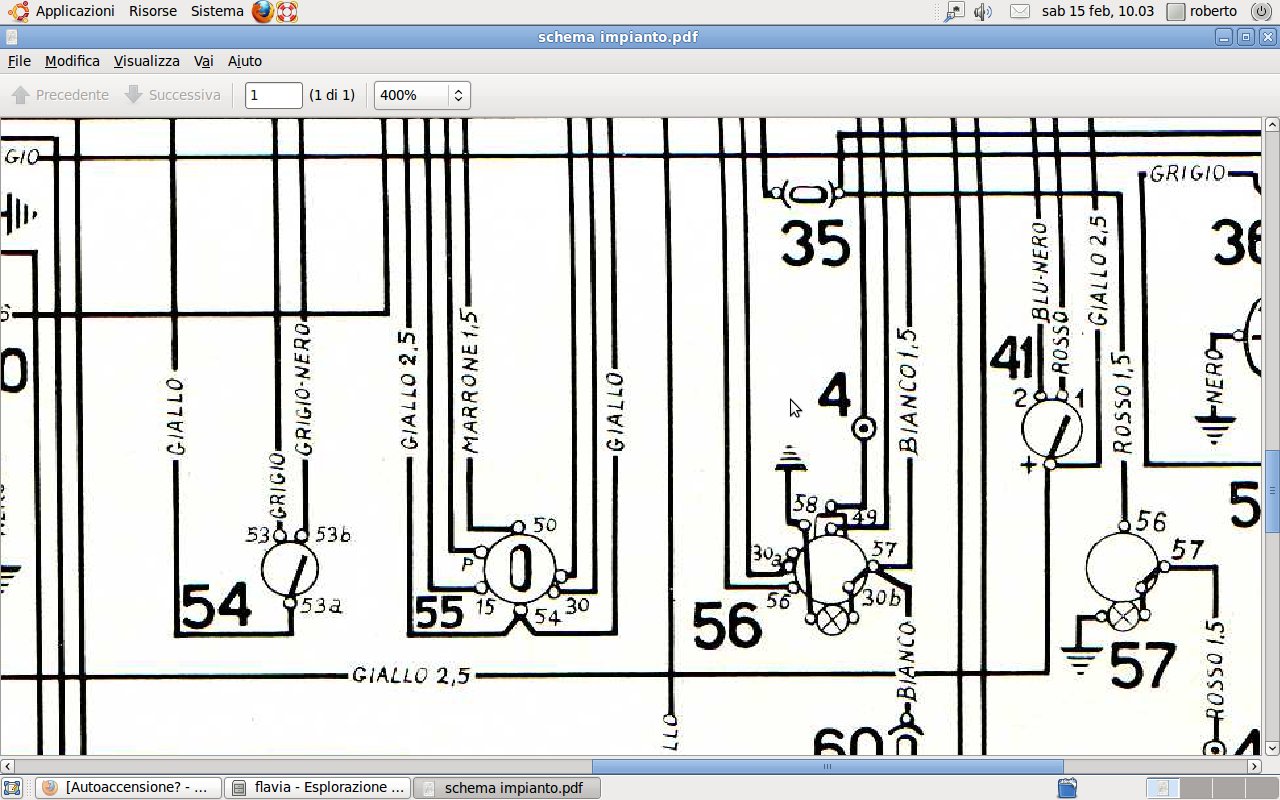Click component number 57 in the diagram
This screenshot has width=1280, height=800.
pyautogui.click(x=1143, y=667)
